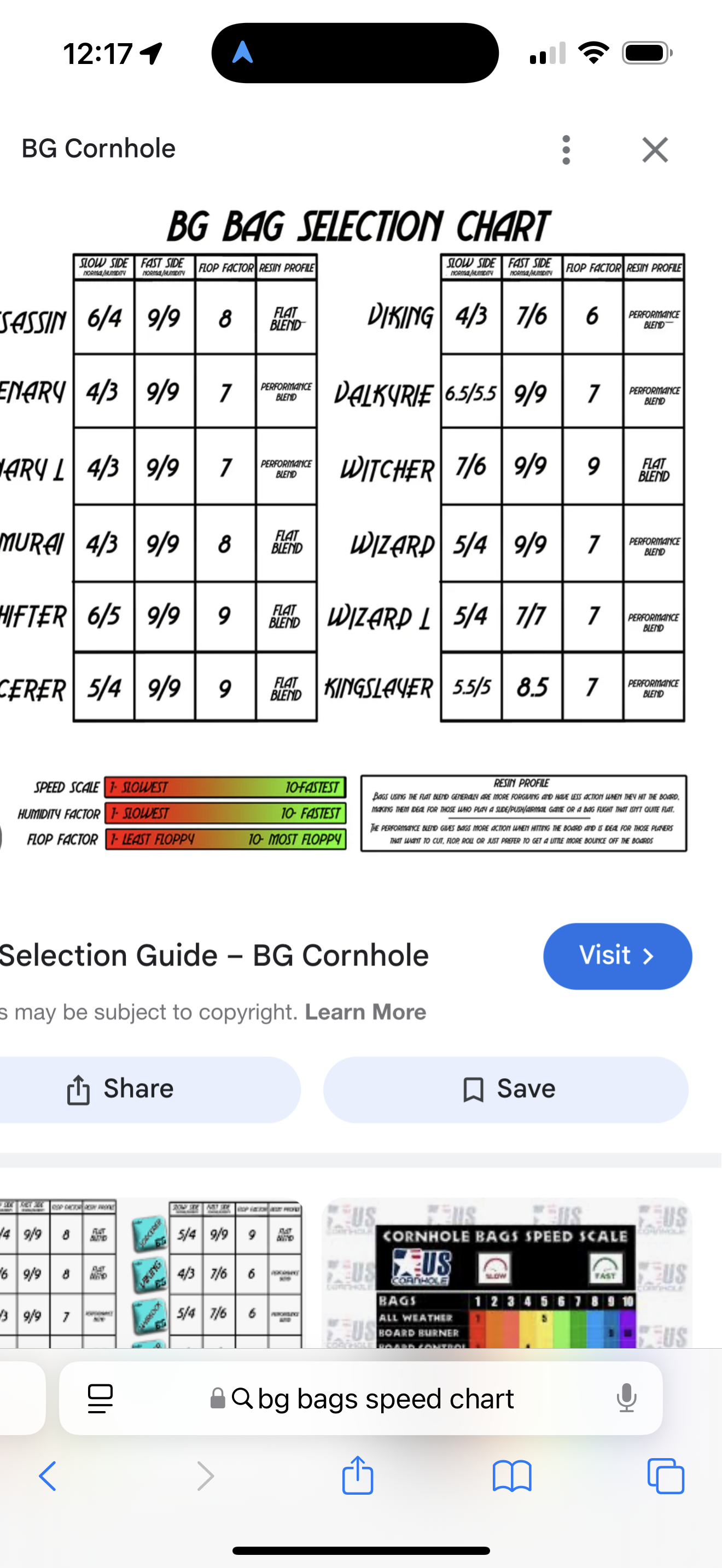Open the Safari bookmarks book icon
Viewport: 722px width, 1568px height.
(512, 1476)
